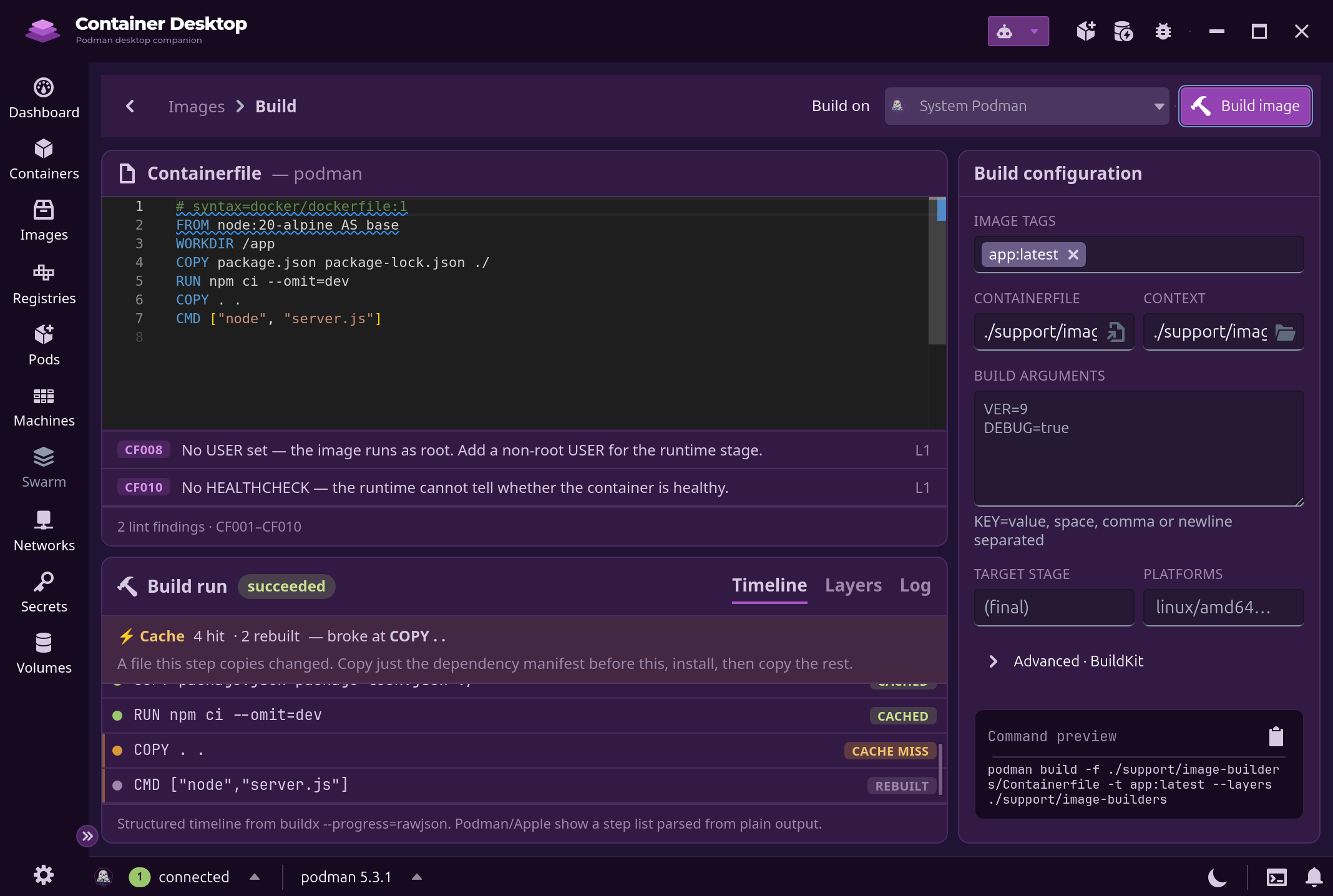
Task: Click the Images breadcrumb link
Action: coord(196,107)
